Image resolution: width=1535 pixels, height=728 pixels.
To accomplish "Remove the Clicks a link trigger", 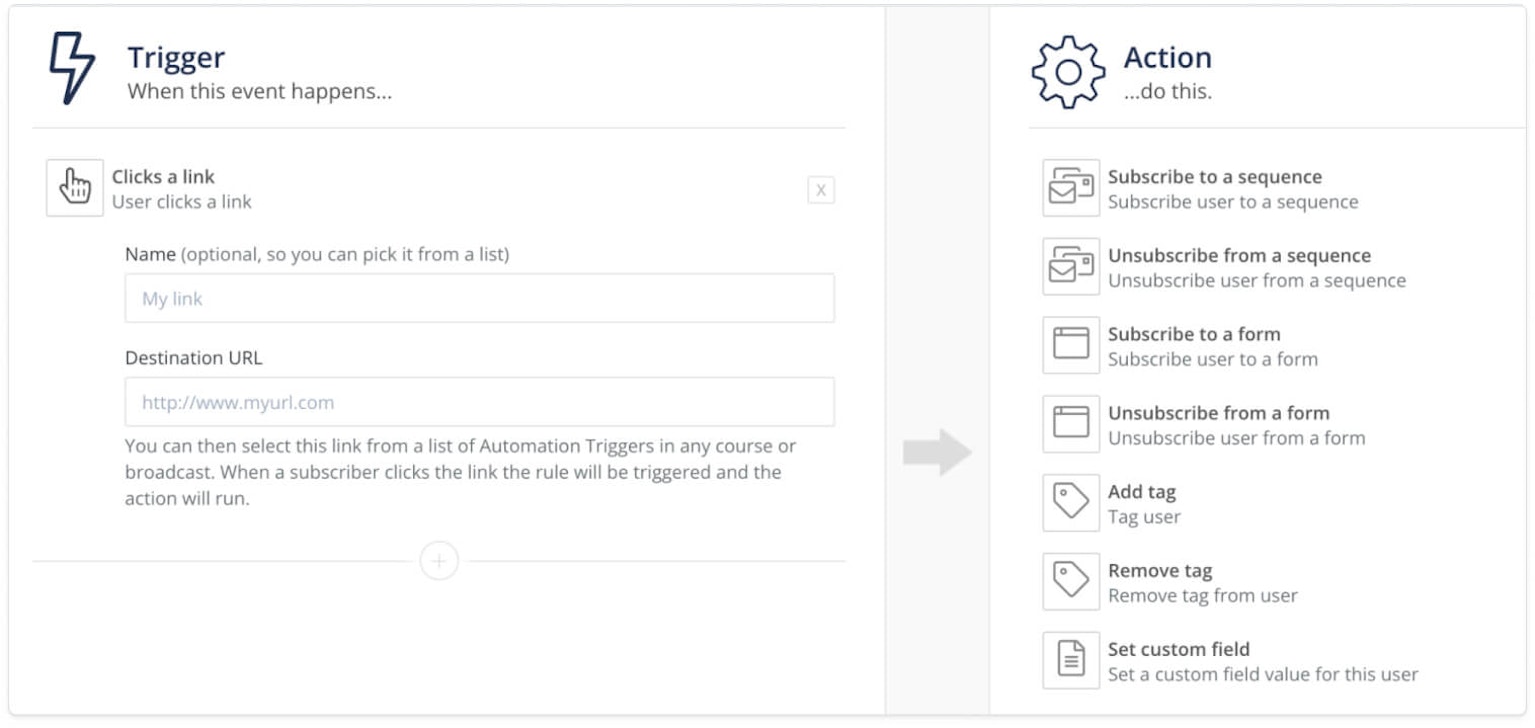I will 820,190.
